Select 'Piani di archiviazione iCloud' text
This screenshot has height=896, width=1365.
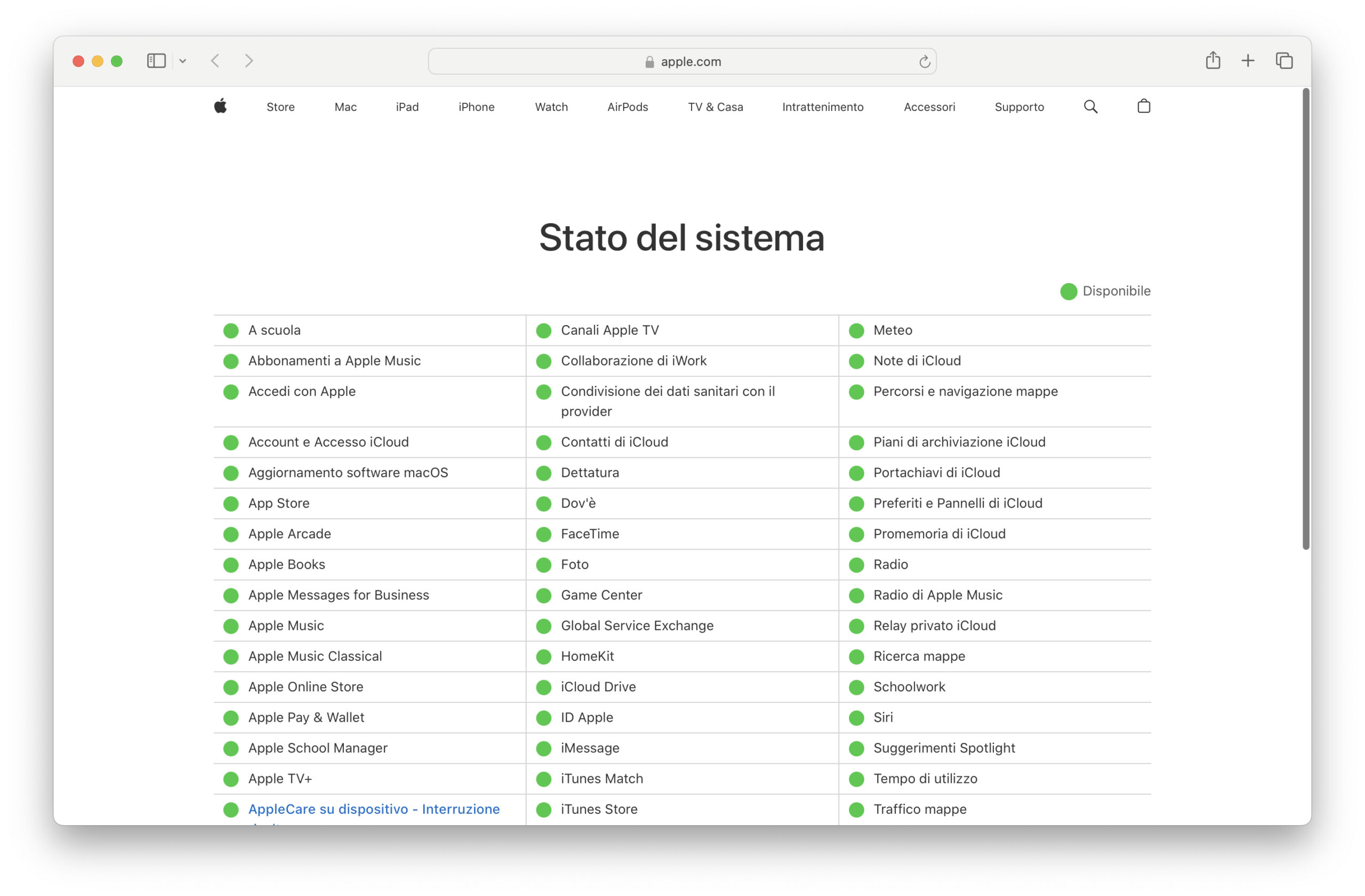coord(959,442)
